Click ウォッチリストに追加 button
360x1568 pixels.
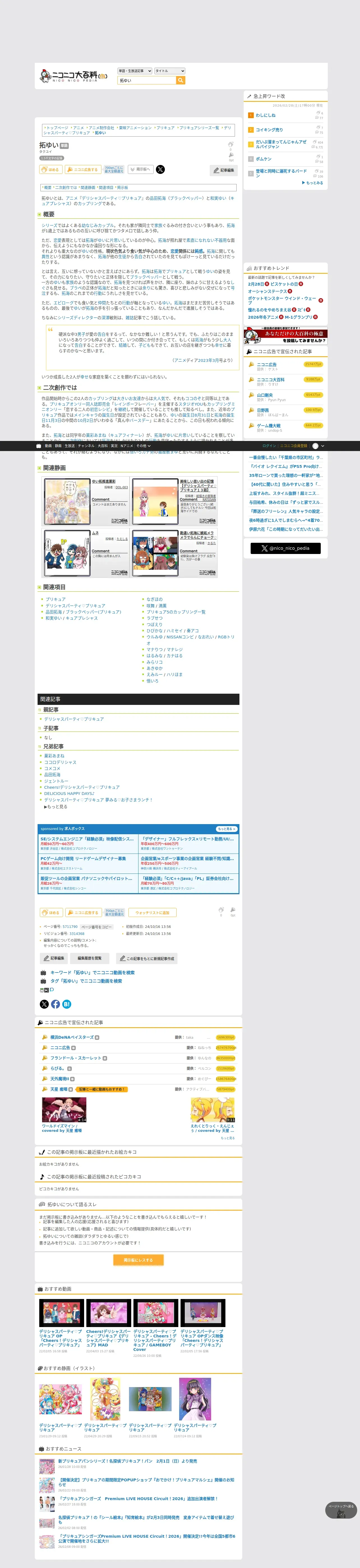(x=152, y=912)
